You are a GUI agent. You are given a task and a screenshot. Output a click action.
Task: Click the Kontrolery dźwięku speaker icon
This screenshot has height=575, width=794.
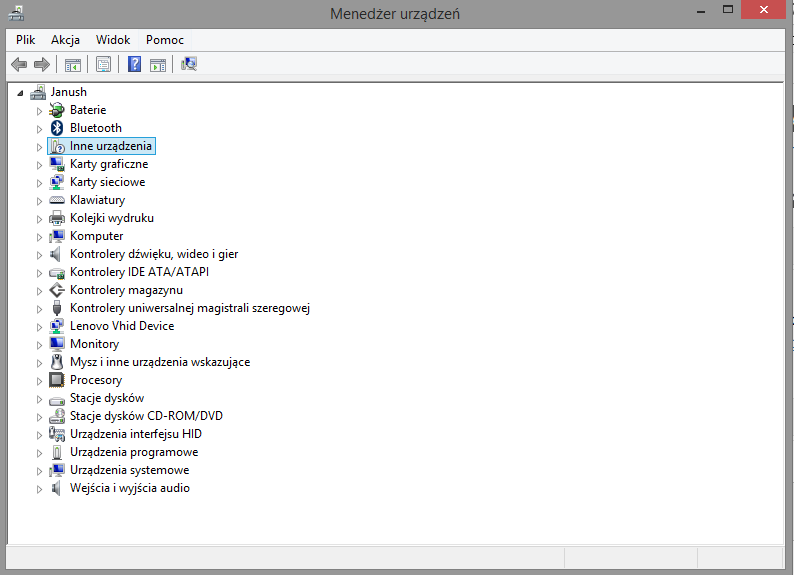(x=56, y=254)
